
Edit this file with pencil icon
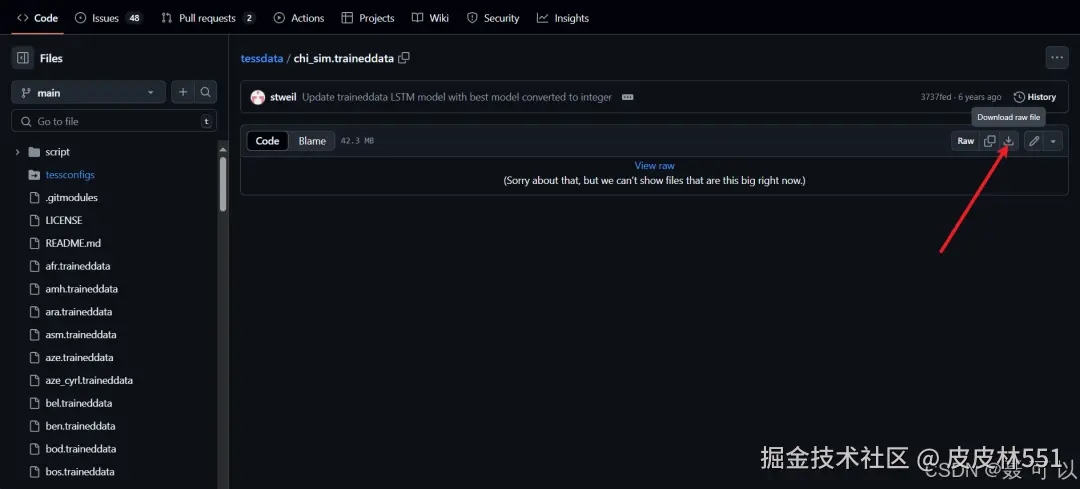(1034, 141)
